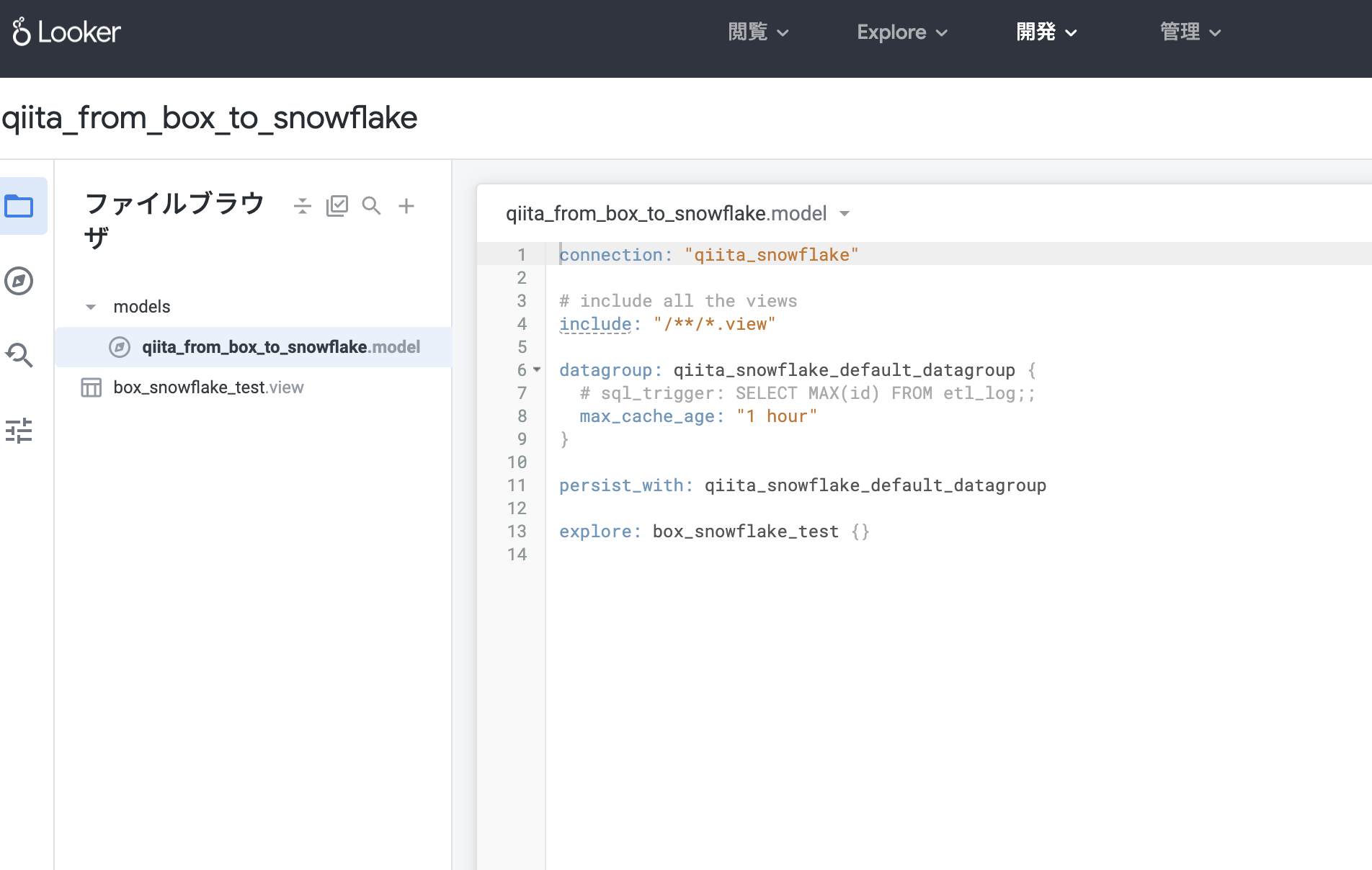Collapse the models folder arrow
The width and height of the screenshot is (1372, 870).
point(91,307)
